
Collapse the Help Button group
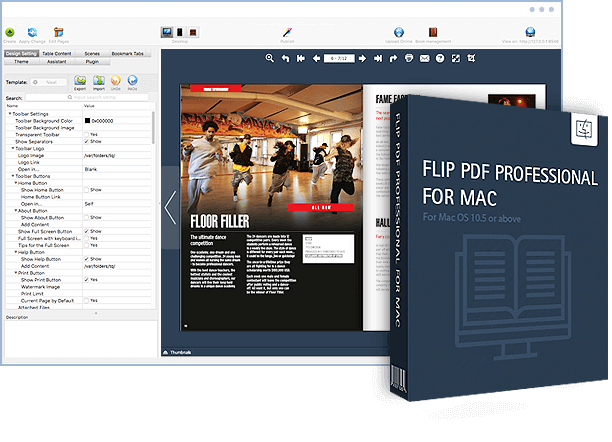pyautogui.click(x=16, y=252)
